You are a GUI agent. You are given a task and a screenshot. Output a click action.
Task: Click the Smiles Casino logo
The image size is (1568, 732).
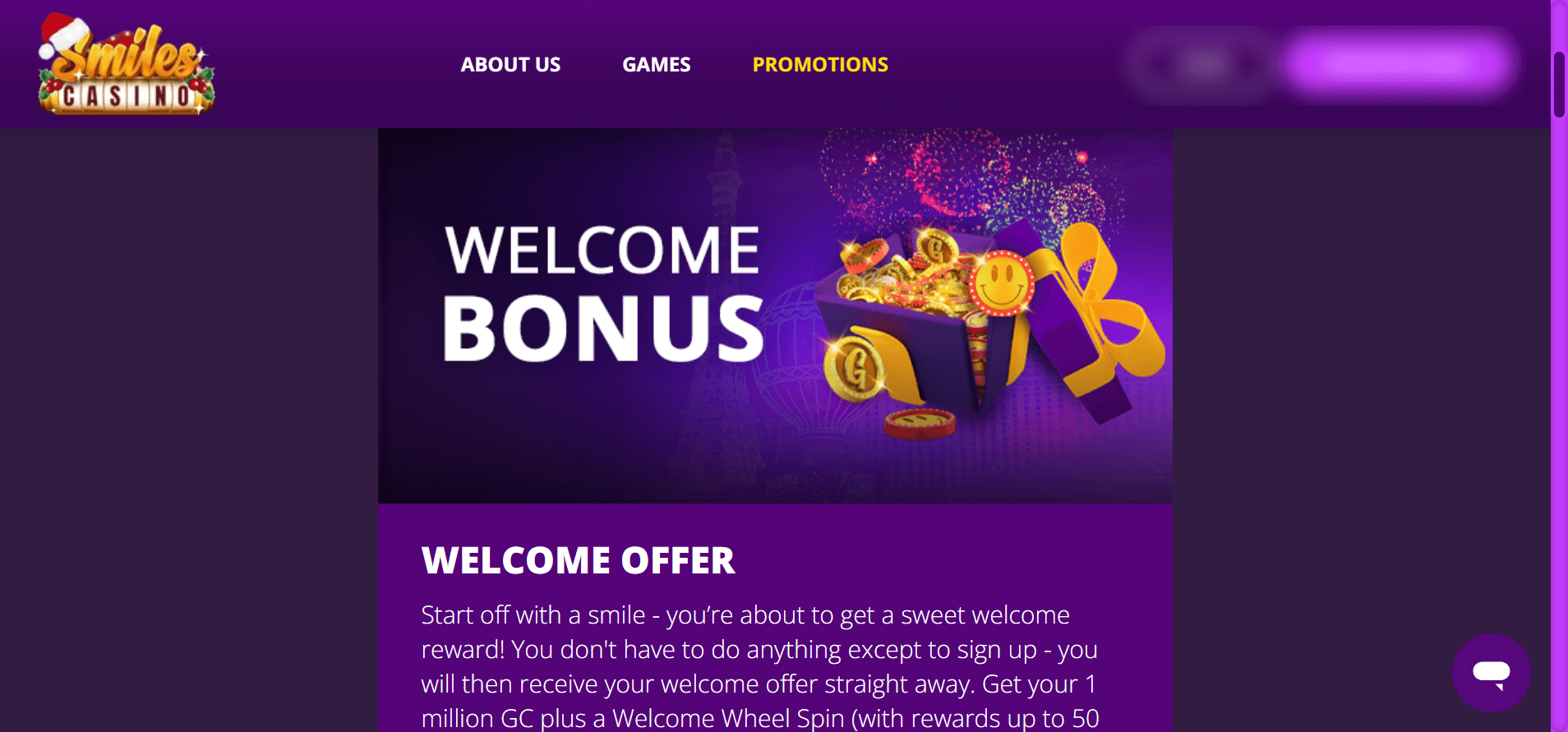coord(127,66)
